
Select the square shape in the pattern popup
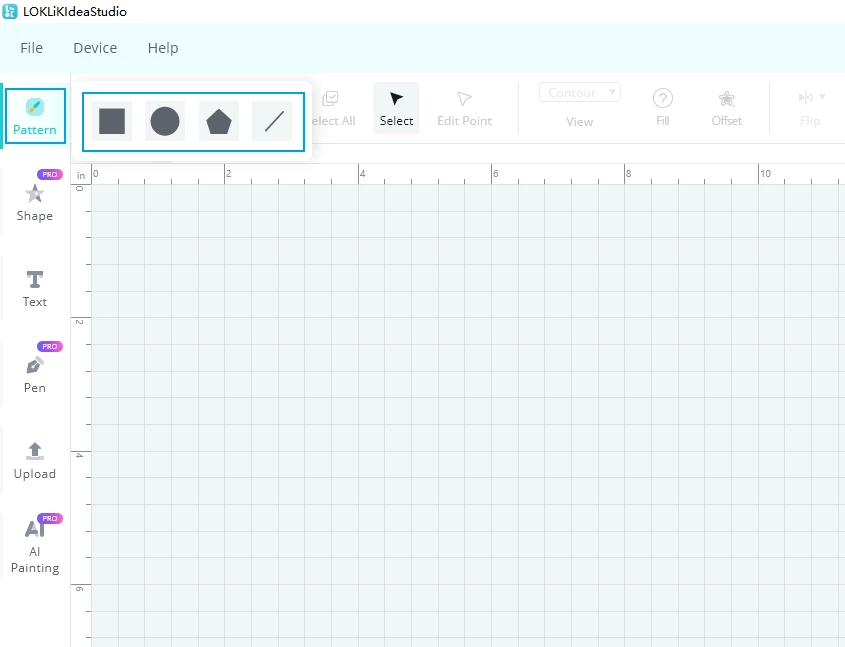[112, 121]
